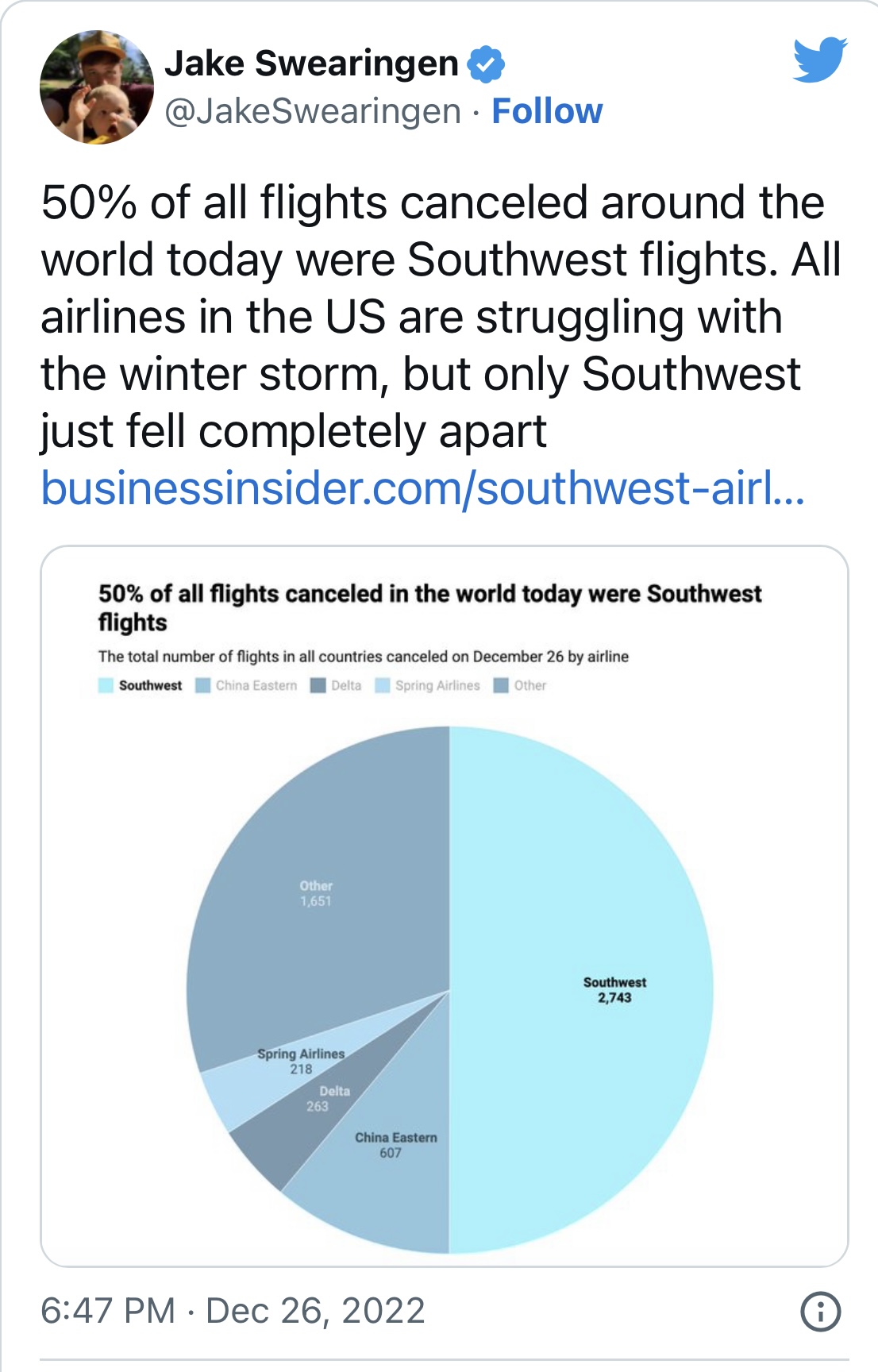Click the blue verified checkmark badge
The width and height of the screenshot is (878, 1372).
(x=486, y=64)
